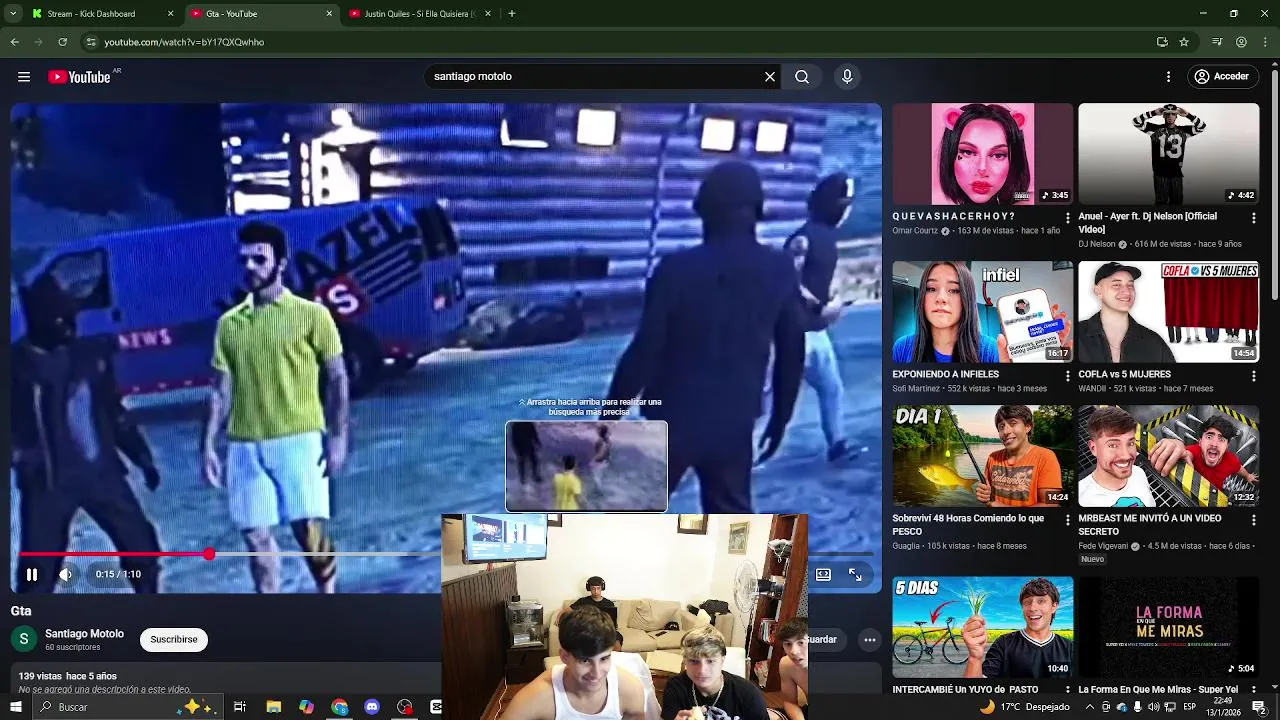
Task: Open 5 DIAS bicycle video thumbnail
Action: [x=982, y=627]
